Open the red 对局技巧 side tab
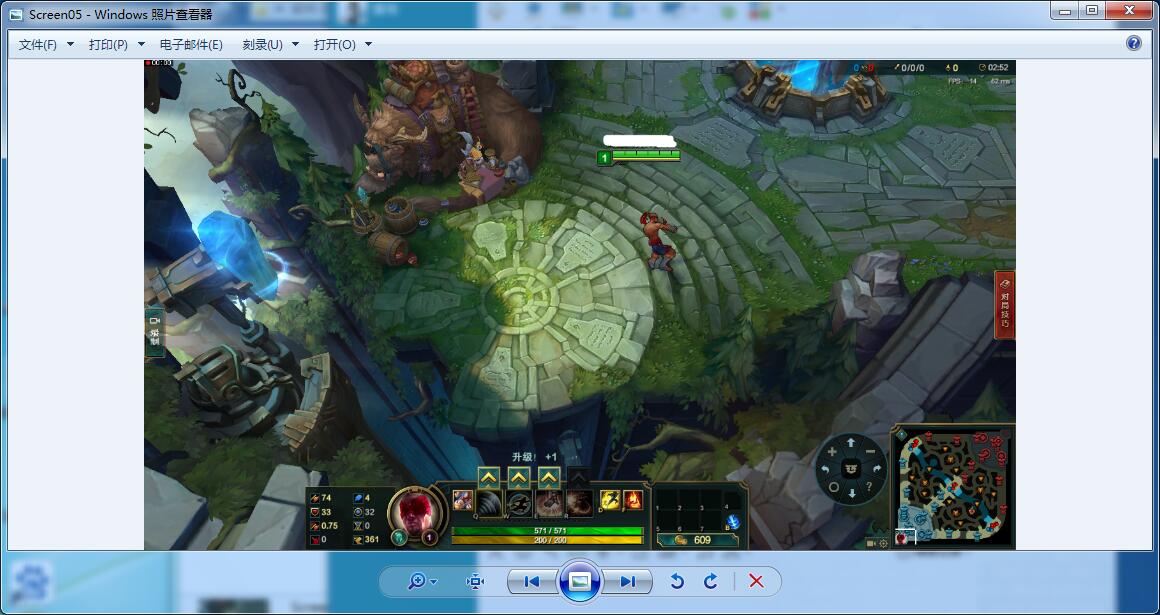Image resolution: width=1160 pixels, height=615 pixels. point(1005,305)
